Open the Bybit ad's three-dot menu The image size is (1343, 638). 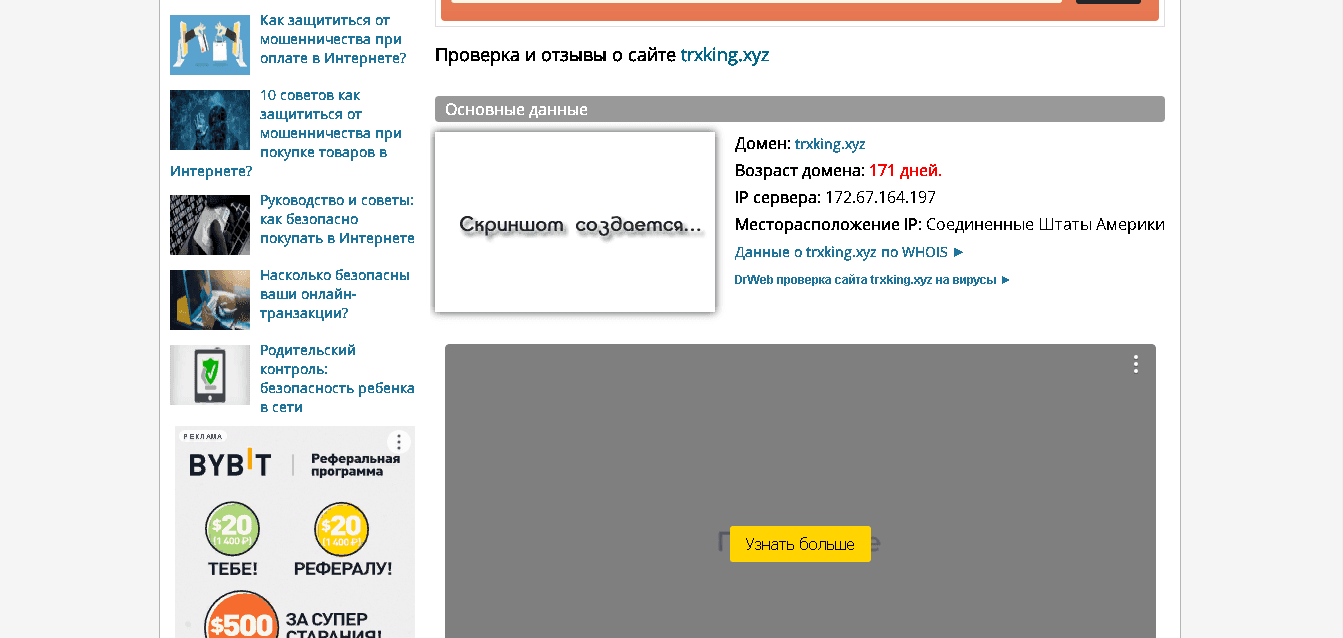[x=399, y=442]
